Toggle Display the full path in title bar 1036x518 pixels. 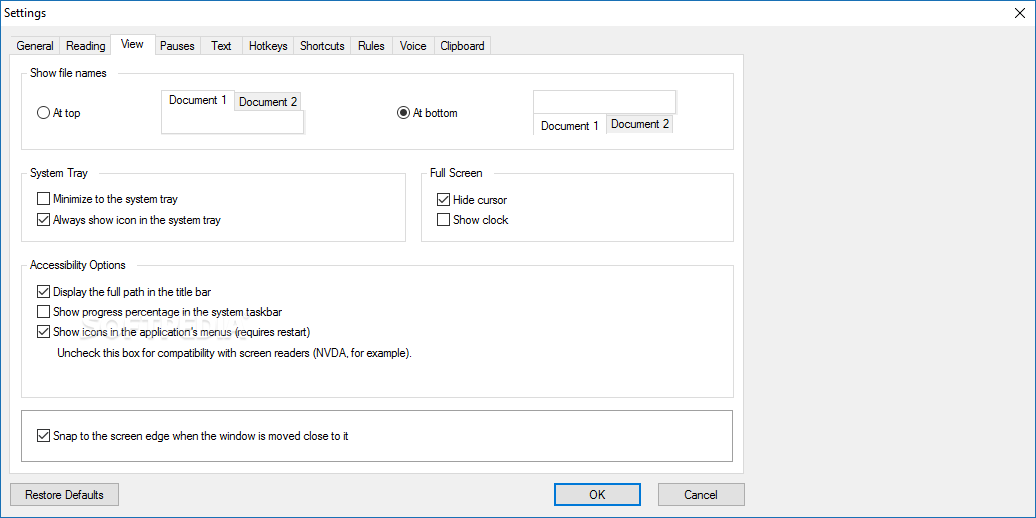44,292
